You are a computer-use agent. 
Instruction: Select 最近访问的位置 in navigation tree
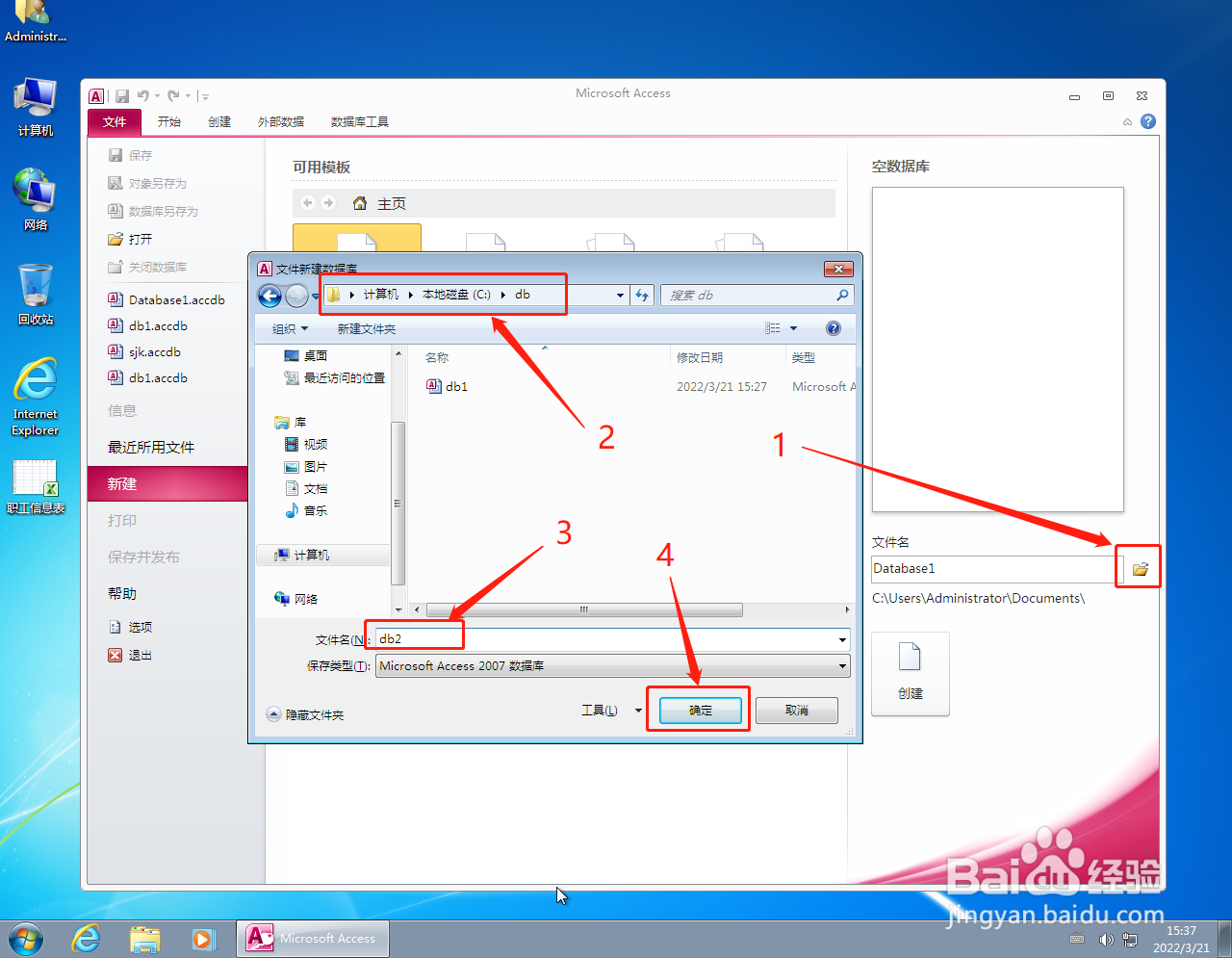point(335,377)
